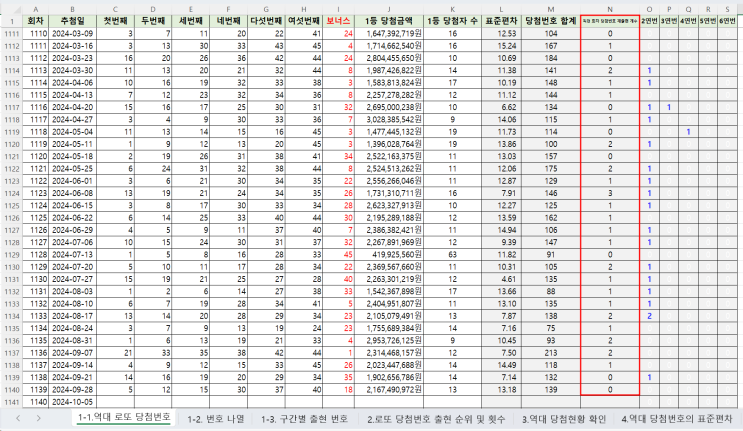Click the '회차' header cell
This screenshot has width=743, height=431.
(36, 21)
